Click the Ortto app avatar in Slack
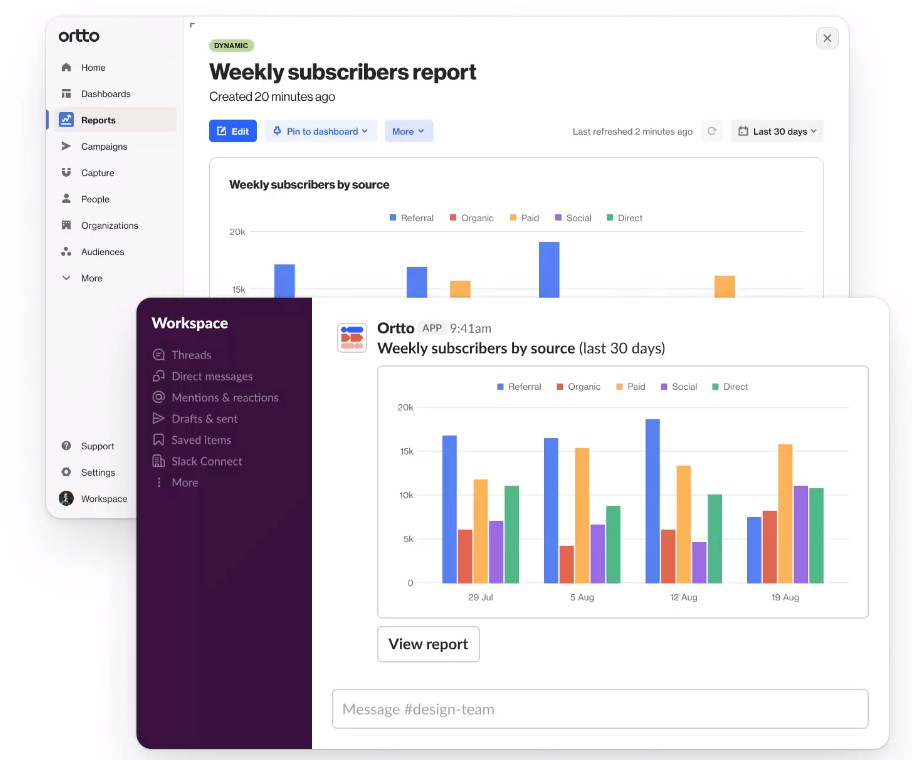 click(x=352, y=338)
